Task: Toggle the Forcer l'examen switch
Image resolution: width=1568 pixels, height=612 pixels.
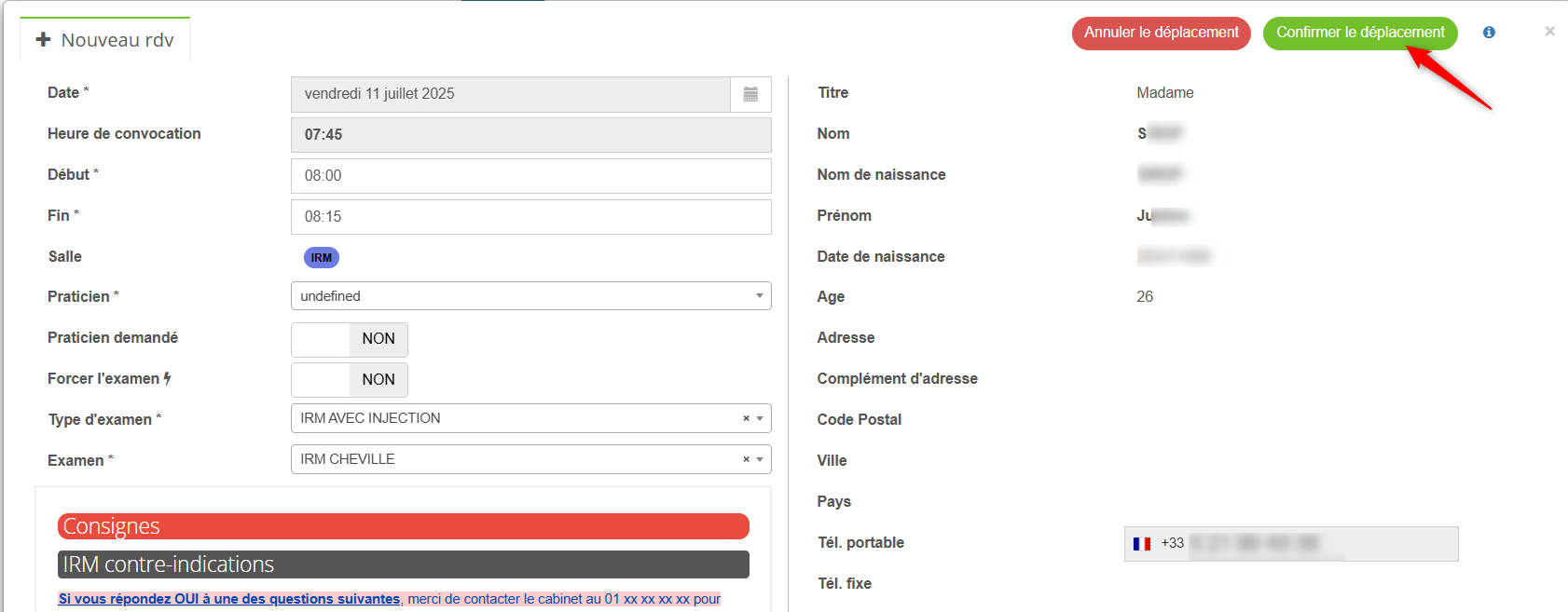Action: pyautogui.click(x=350, y=380)
